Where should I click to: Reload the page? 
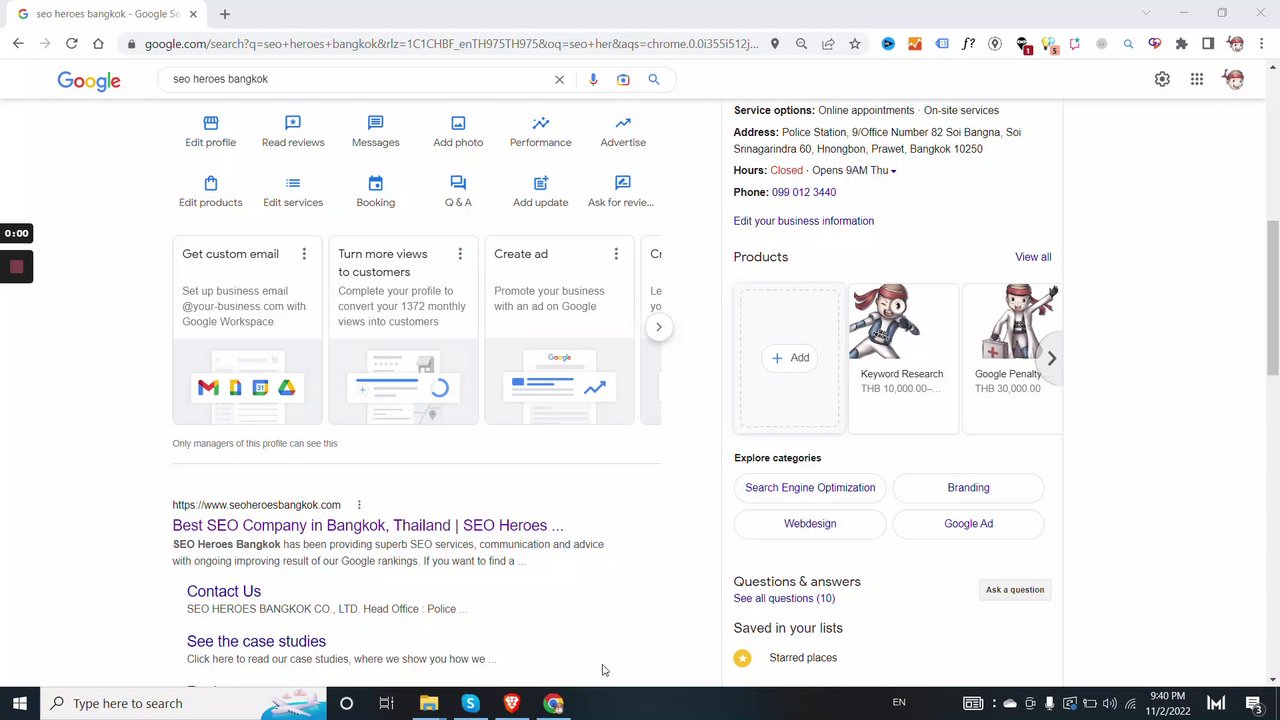71,43
